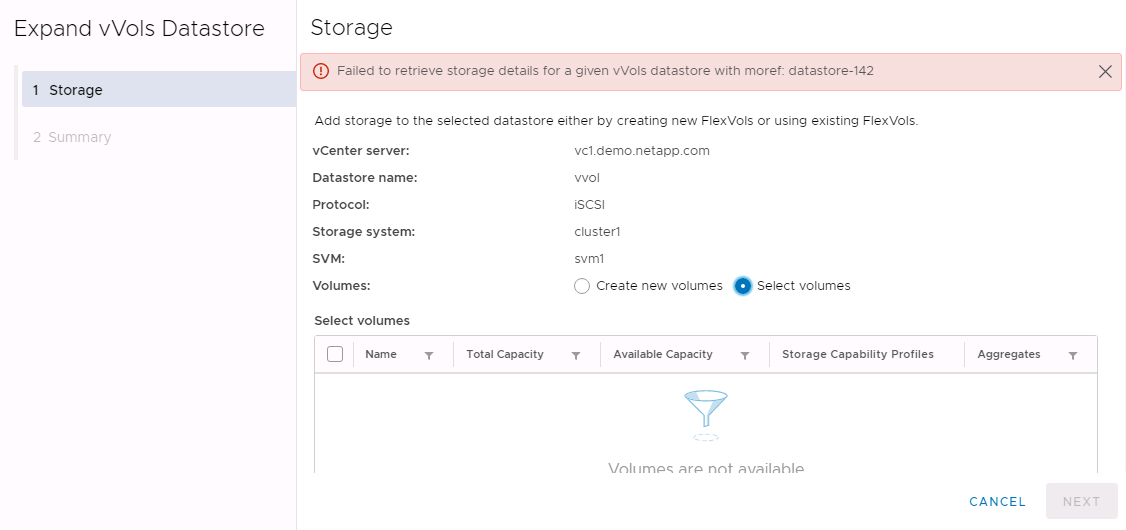Image resolution: width=1126 pixels, height=530 pixels.
Task: Sort by Available Capacity column header
Action: tap(663, 354)
